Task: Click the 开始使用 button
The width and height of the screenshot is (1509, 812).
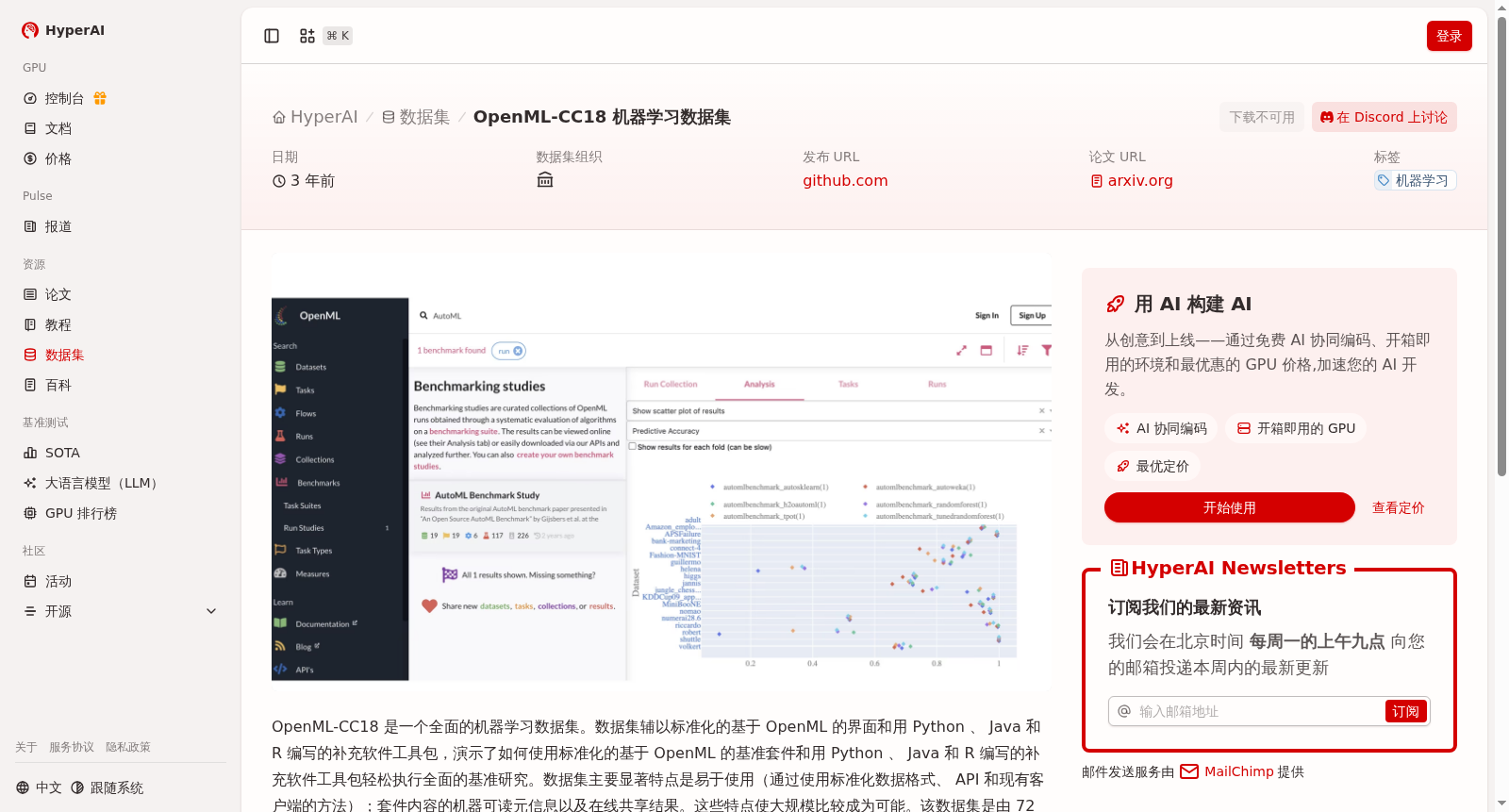Action: 1230,507
